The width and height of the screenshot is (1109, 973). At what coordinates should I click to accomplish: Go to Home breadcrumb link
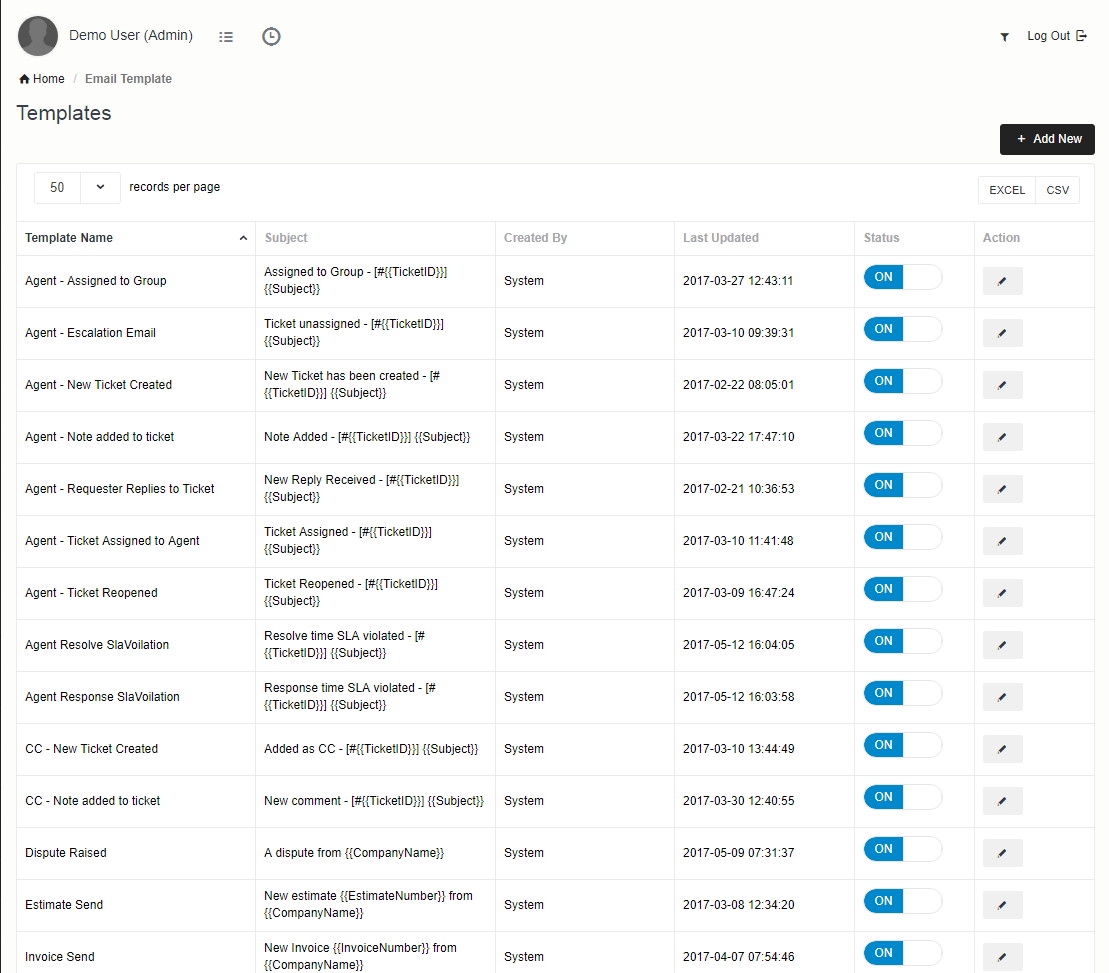click(x=42, y=79)
